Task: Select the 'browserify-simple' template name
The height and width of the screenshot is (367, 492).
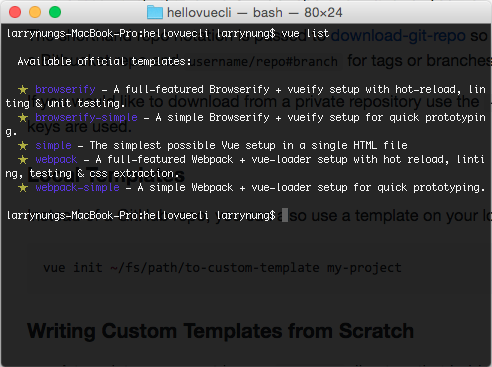Action: 86,118
